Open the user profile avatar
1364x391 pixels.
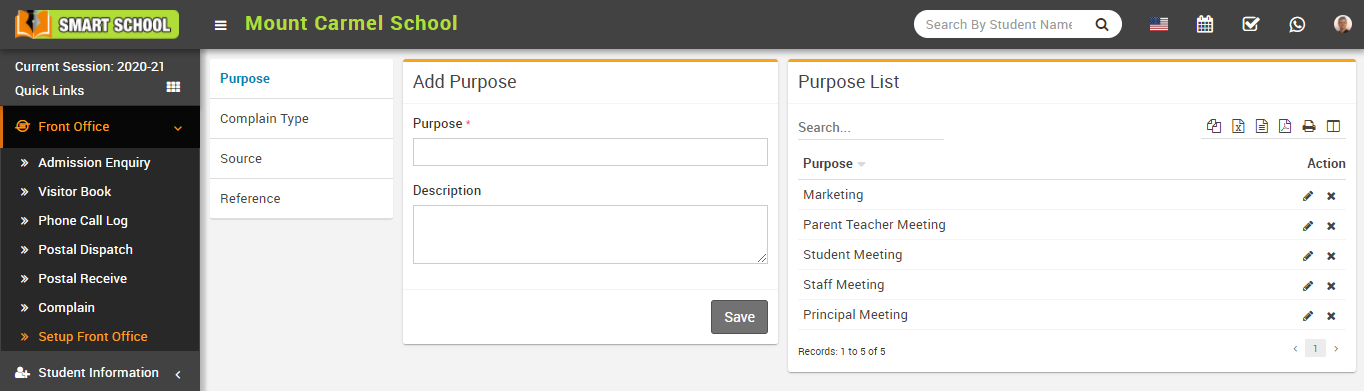tap(1343, 24)
